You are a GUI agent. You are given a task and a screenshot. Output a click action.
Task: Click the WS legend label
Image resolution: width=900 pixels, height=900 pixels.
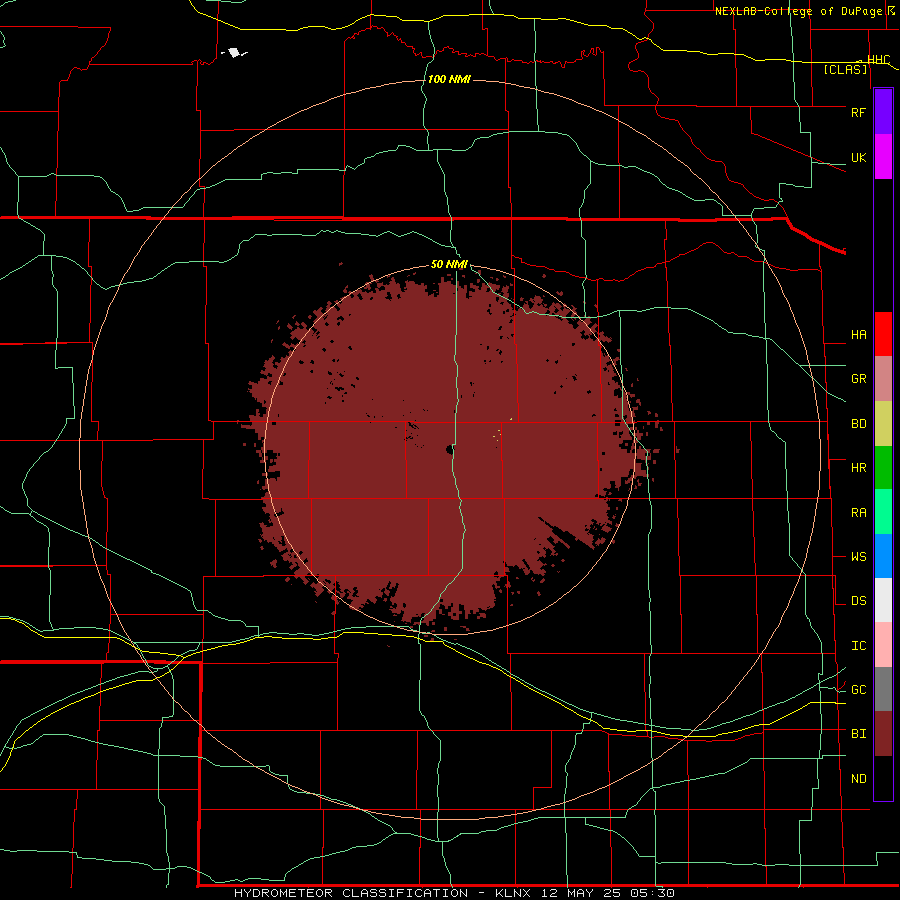point(858,557)
